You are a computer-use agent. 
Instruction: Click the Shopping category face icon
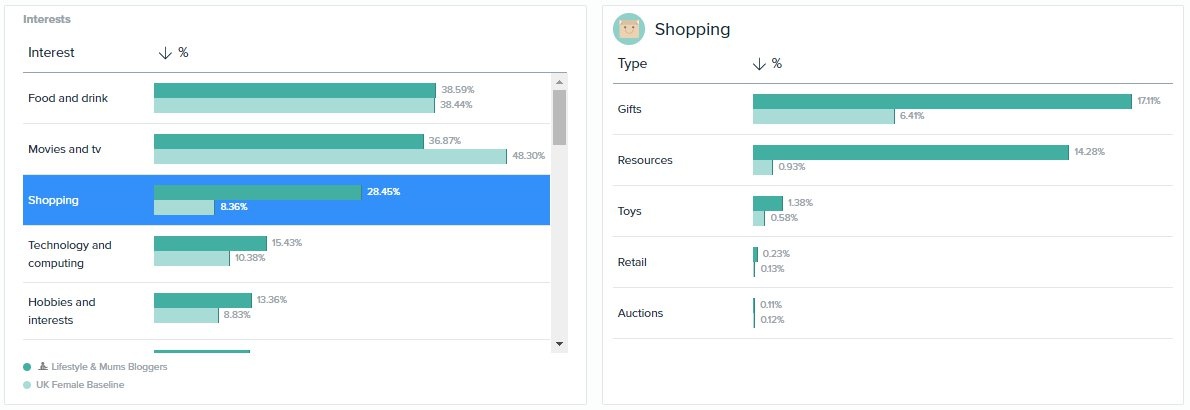[628, 29]
